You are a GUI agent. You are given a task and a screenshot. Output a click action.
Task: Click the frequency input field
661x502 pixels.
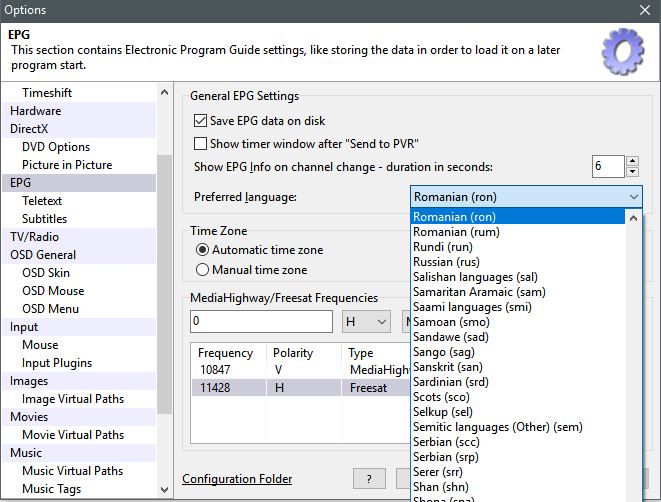(261, 322)
